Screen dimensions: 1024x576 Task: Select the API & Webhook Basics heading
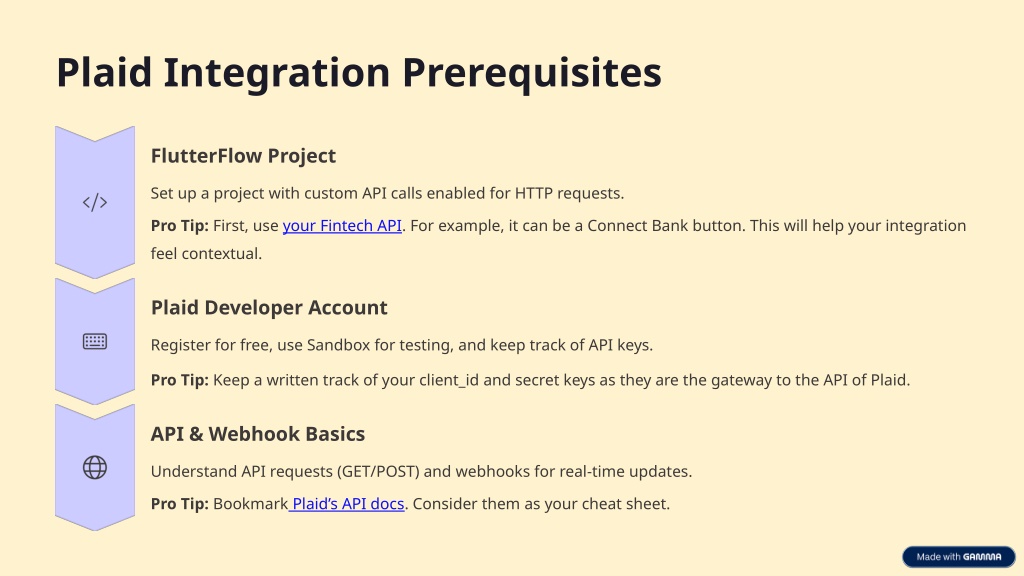[258, 434]
